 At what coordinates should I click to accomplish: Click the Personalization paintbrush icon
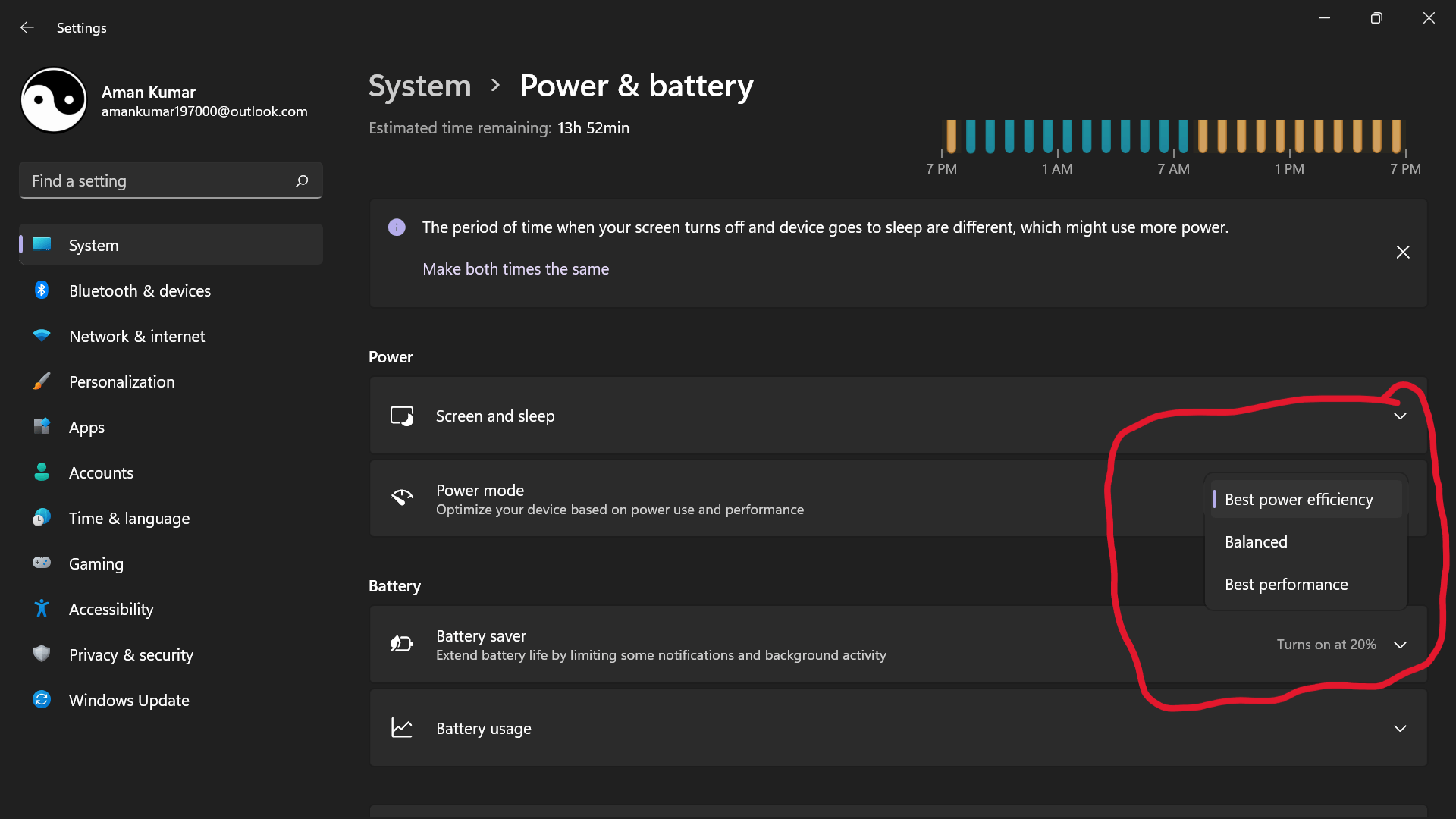[42, 381]
